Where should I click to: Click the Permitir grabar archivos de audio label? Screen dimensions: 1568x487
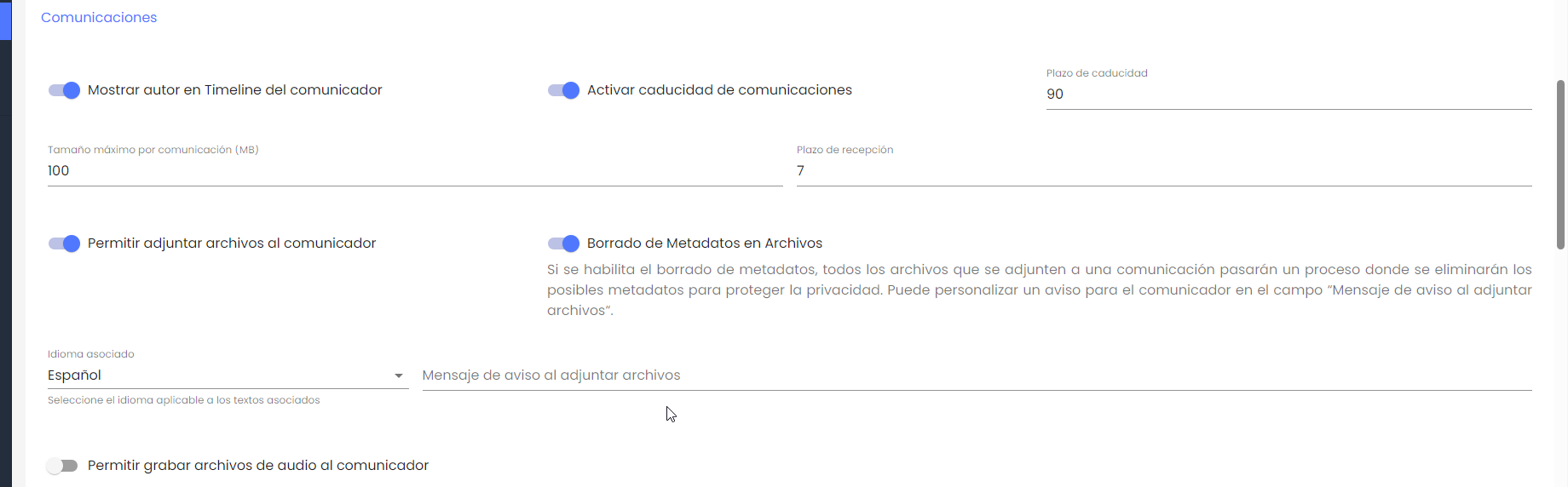coord(257,466)
